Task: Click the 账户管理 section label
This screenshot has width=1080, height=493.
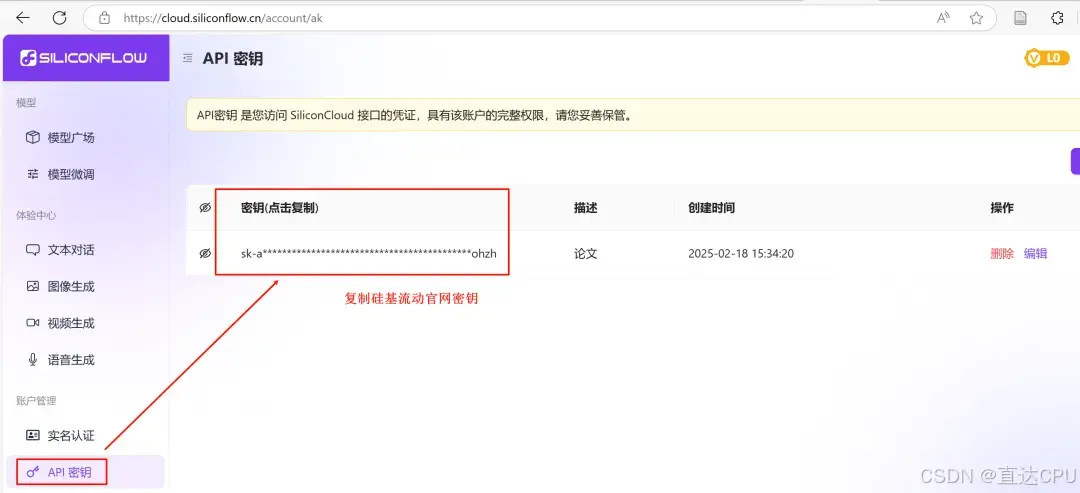Action: pos(37,401)
